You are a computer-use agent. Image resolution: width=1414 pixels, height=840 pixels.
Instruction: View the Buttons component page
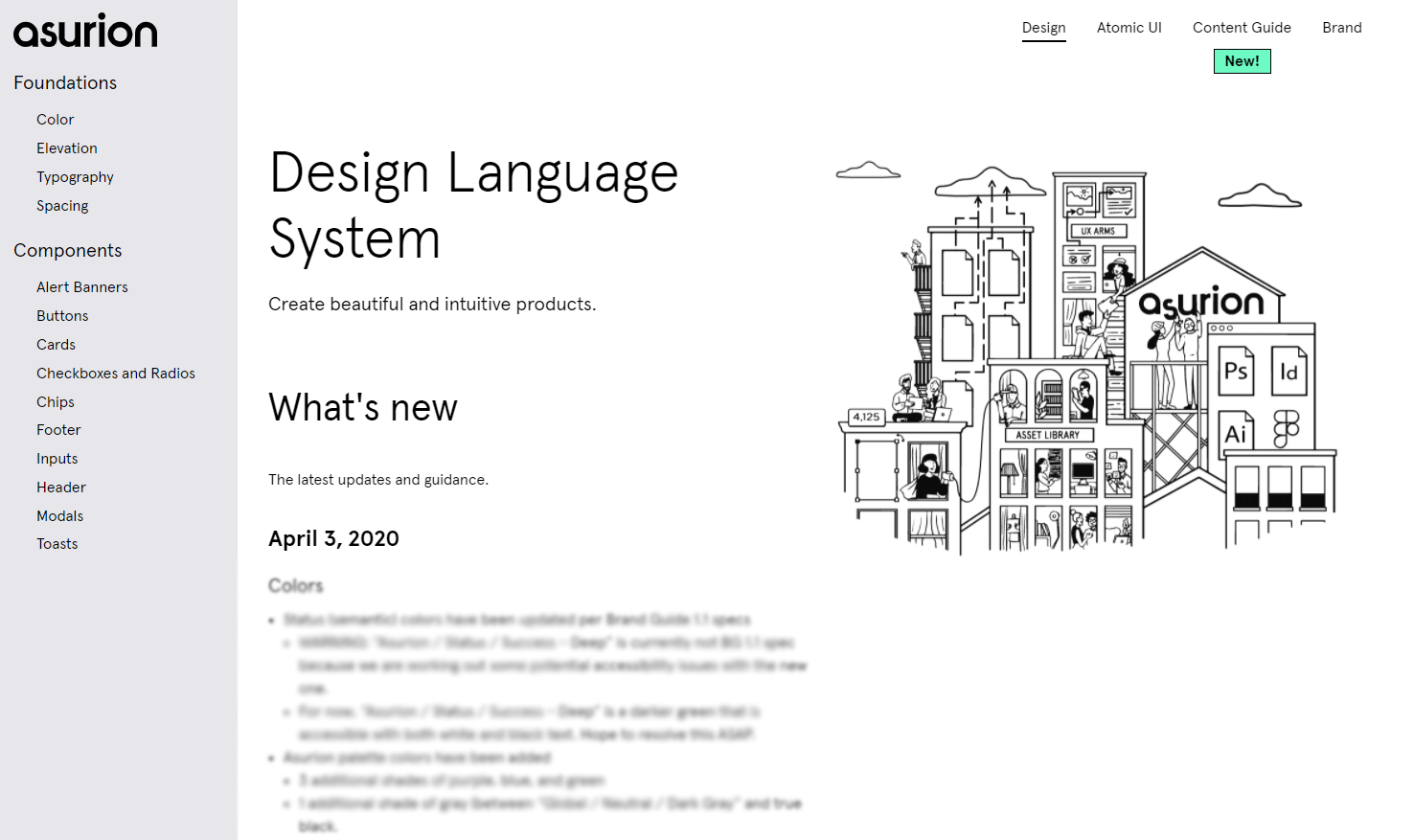(62, 316)
